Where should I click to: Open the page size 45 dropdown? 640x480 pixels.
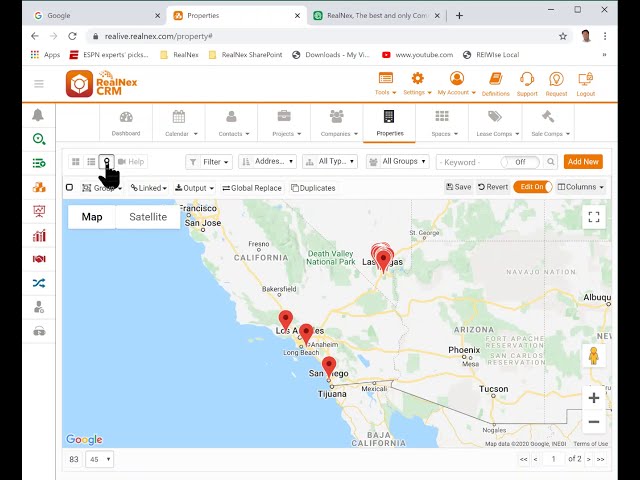click(x=100, y=459)
